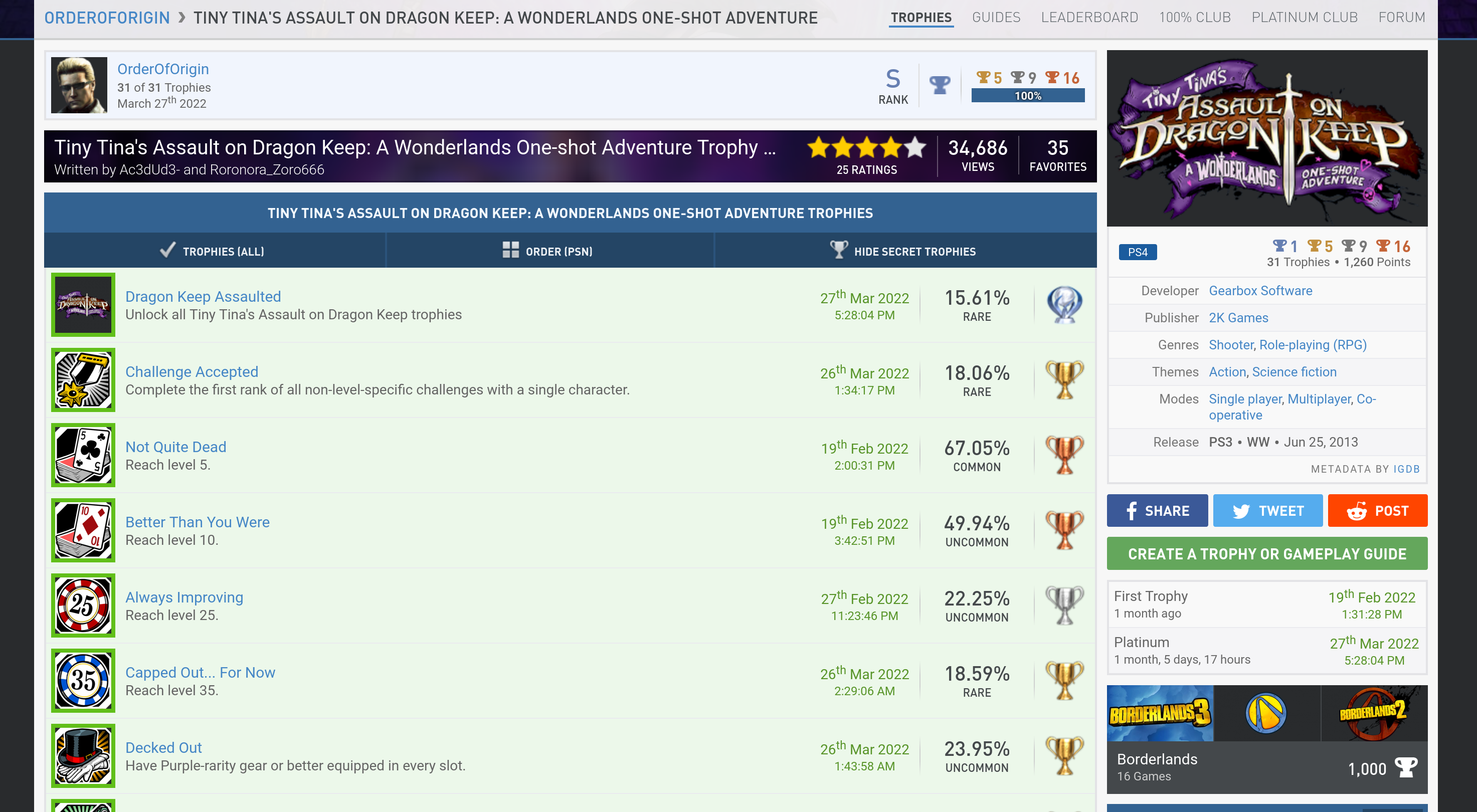Switch to the Guides tab
Screen dimensions: 1477x812
click(996, 17)
